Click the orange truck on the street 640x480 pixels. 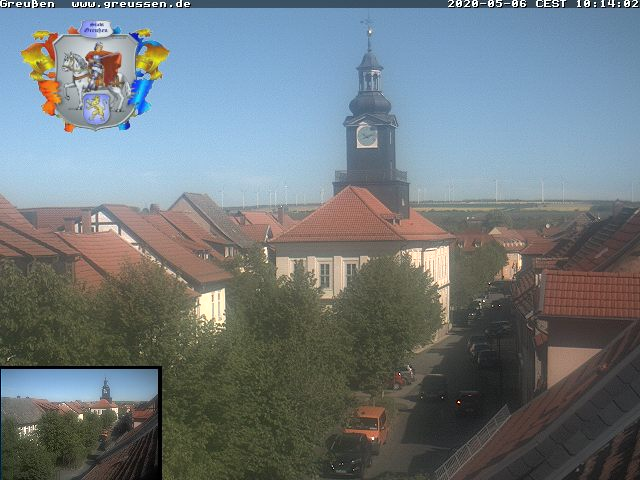(x=367, y=426)
